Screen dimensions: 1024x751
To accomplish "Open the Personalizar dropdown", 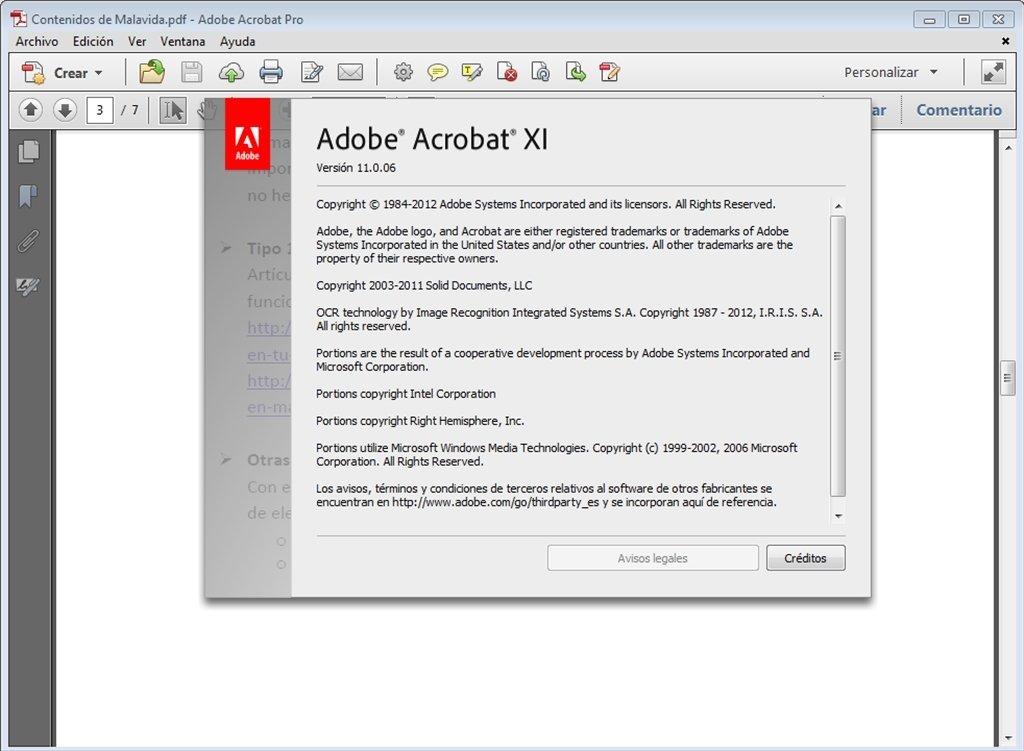I will 891,72.
